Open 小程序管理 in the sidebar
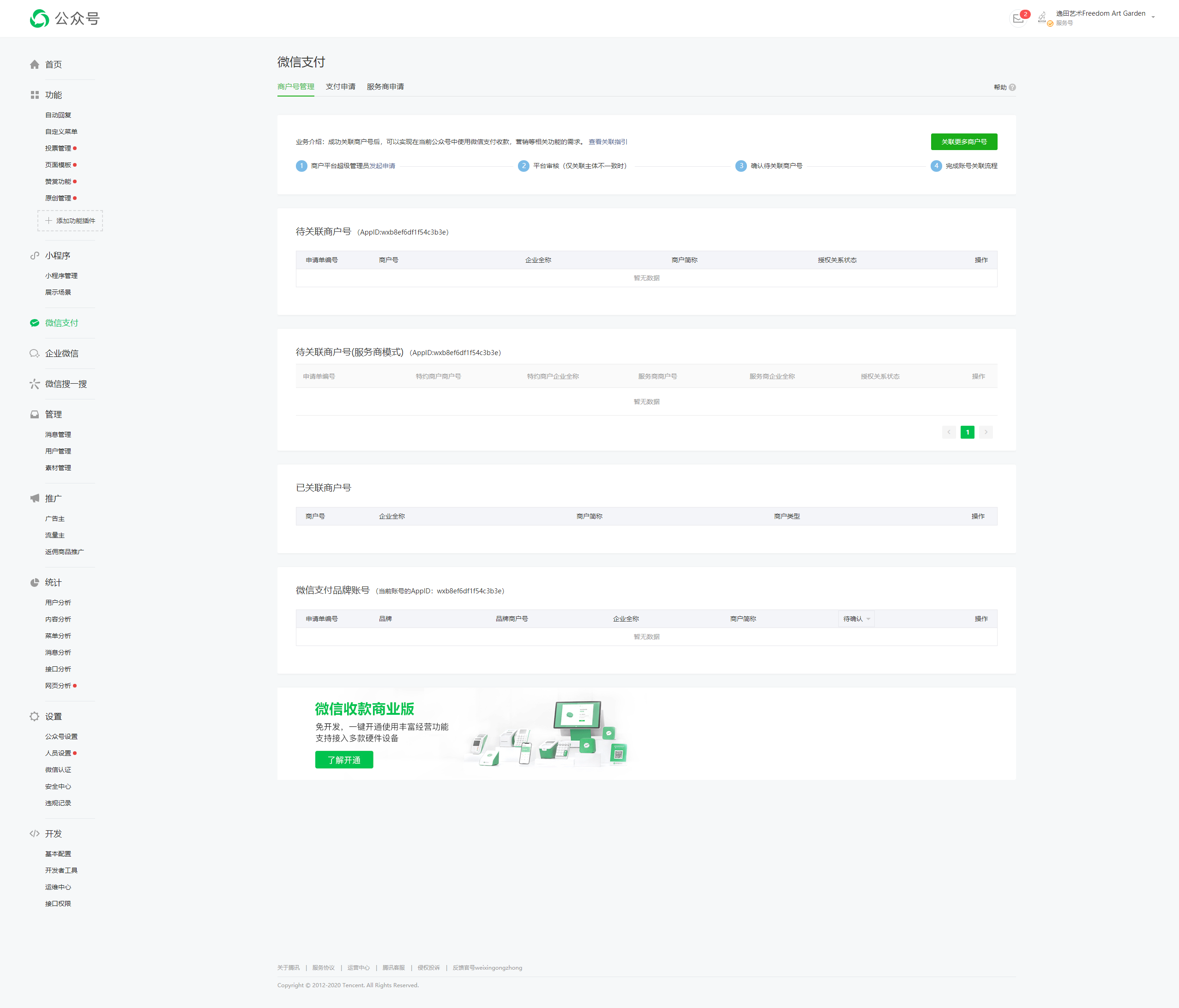This screenshot has height=1008, width=1179. (61, 276)
